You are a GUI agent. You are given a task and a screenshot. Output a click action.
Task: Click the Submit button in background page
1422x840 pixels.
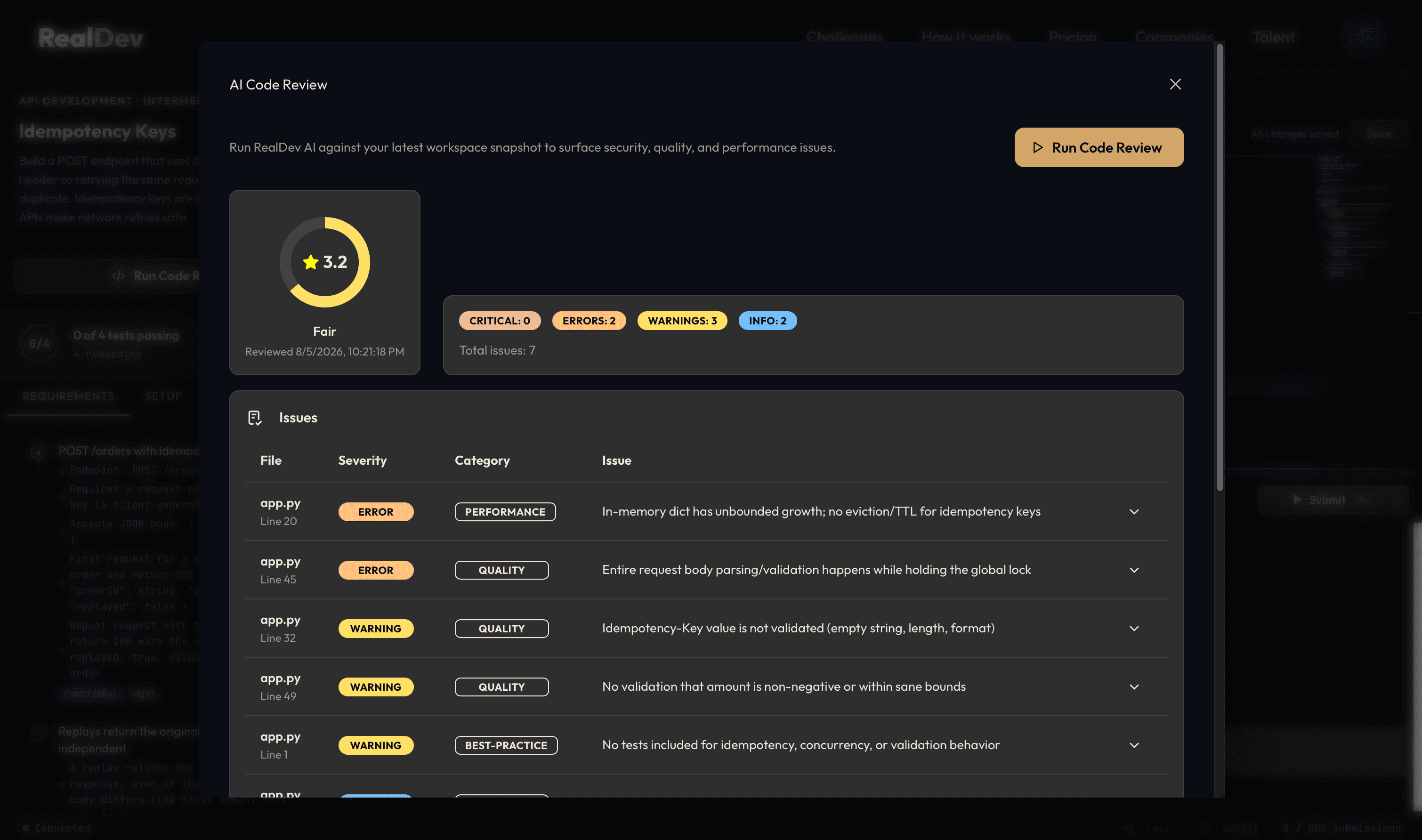(x=1333, y=500)
